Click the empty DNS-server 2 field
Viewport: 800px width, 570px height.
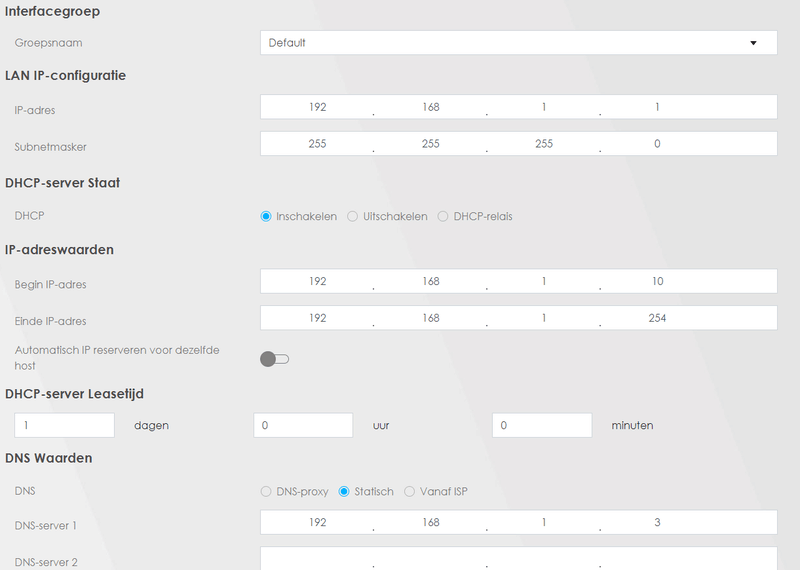click(x=518, y=558)
